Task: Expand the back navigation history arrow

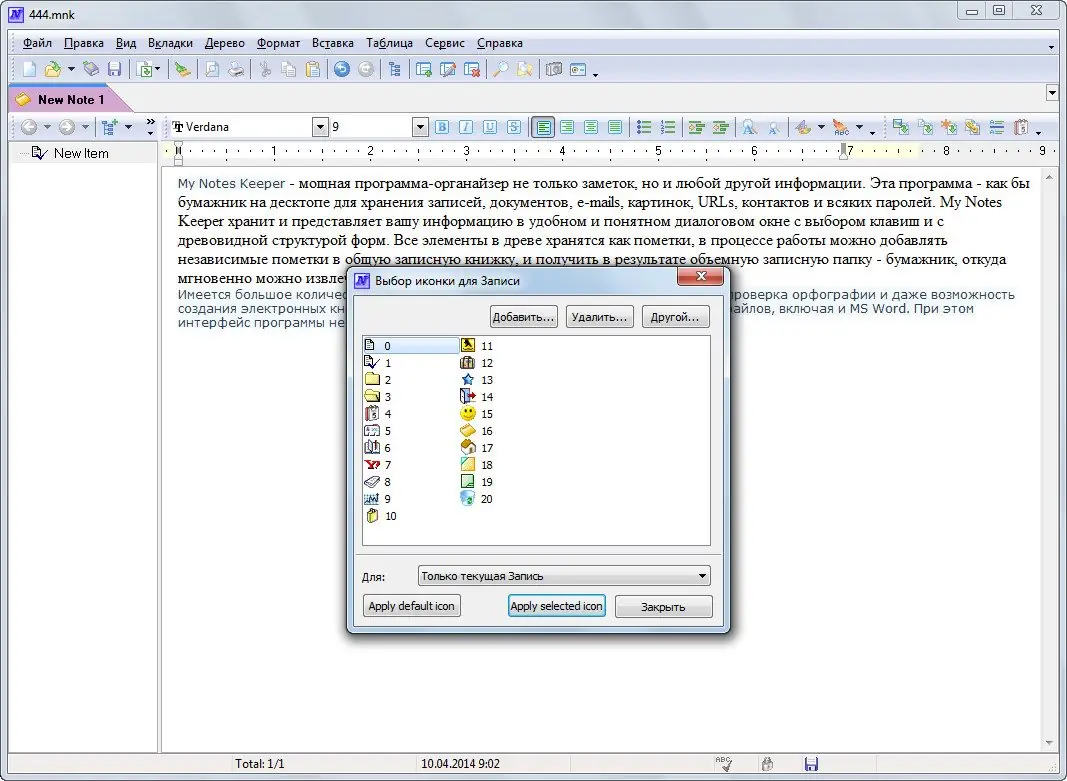Action: 47,127
